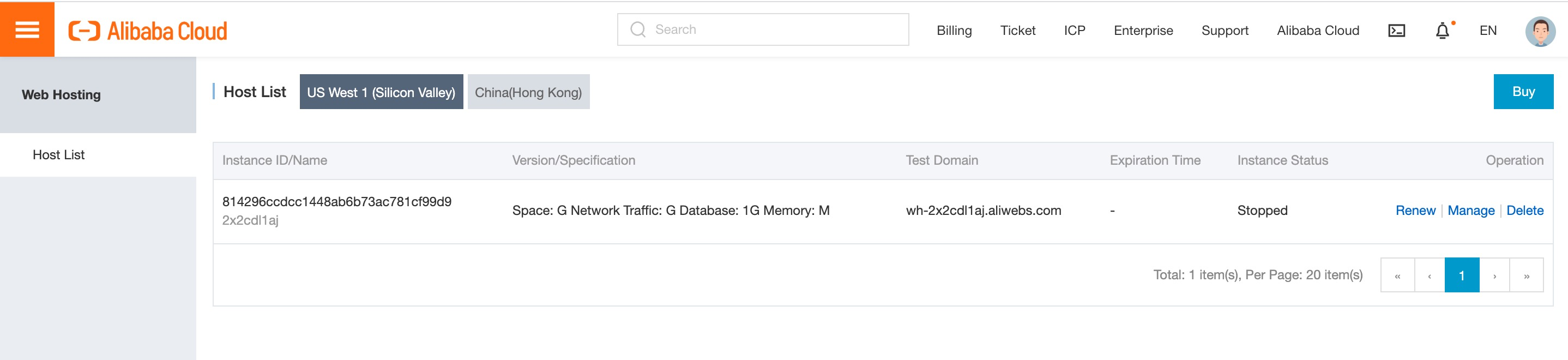1568x360 pixels.
Task: Open the orange hamburger menu
Action: (27, 29)
